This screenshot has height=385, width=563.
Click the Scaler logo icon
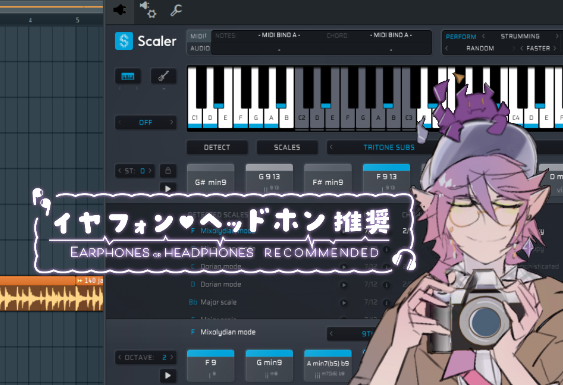pyautogui.click(x=124, y=41)
